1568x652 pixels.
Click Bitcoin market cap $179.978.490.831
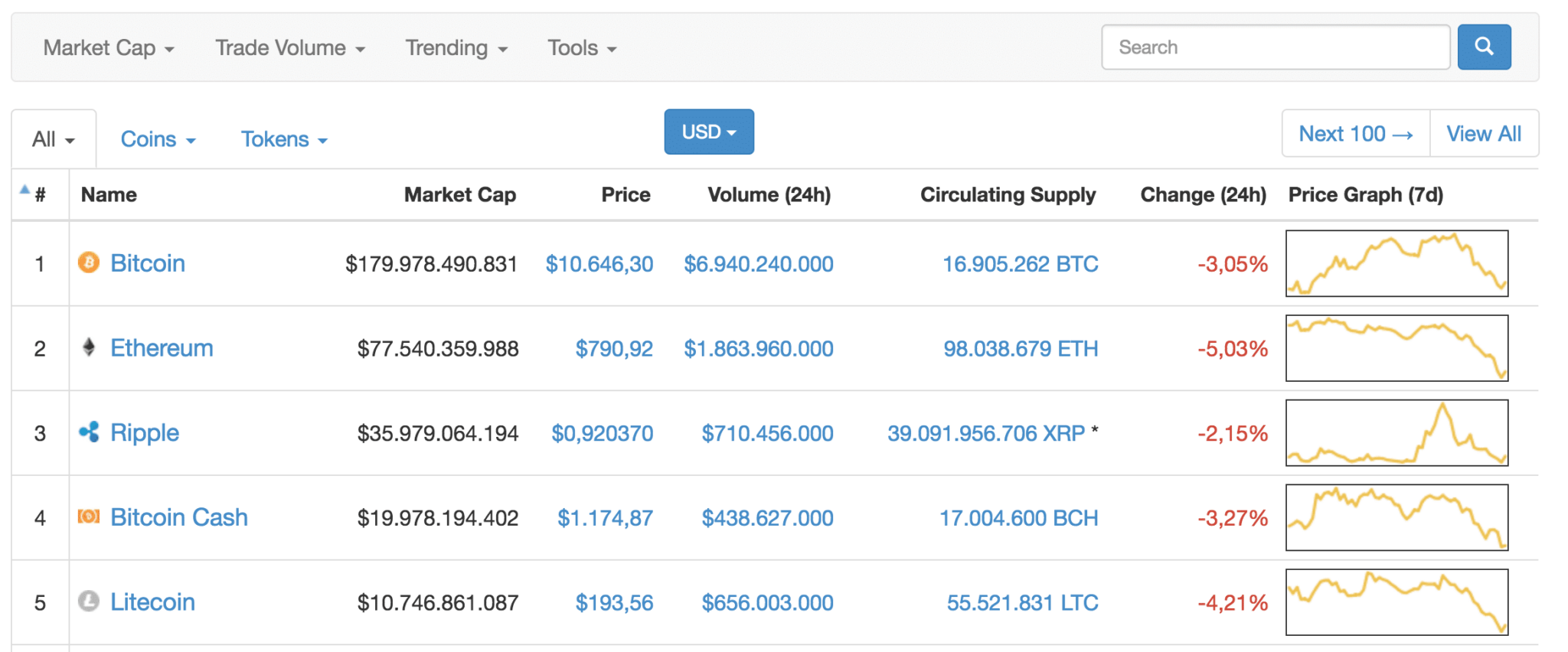tap(431, 264)
